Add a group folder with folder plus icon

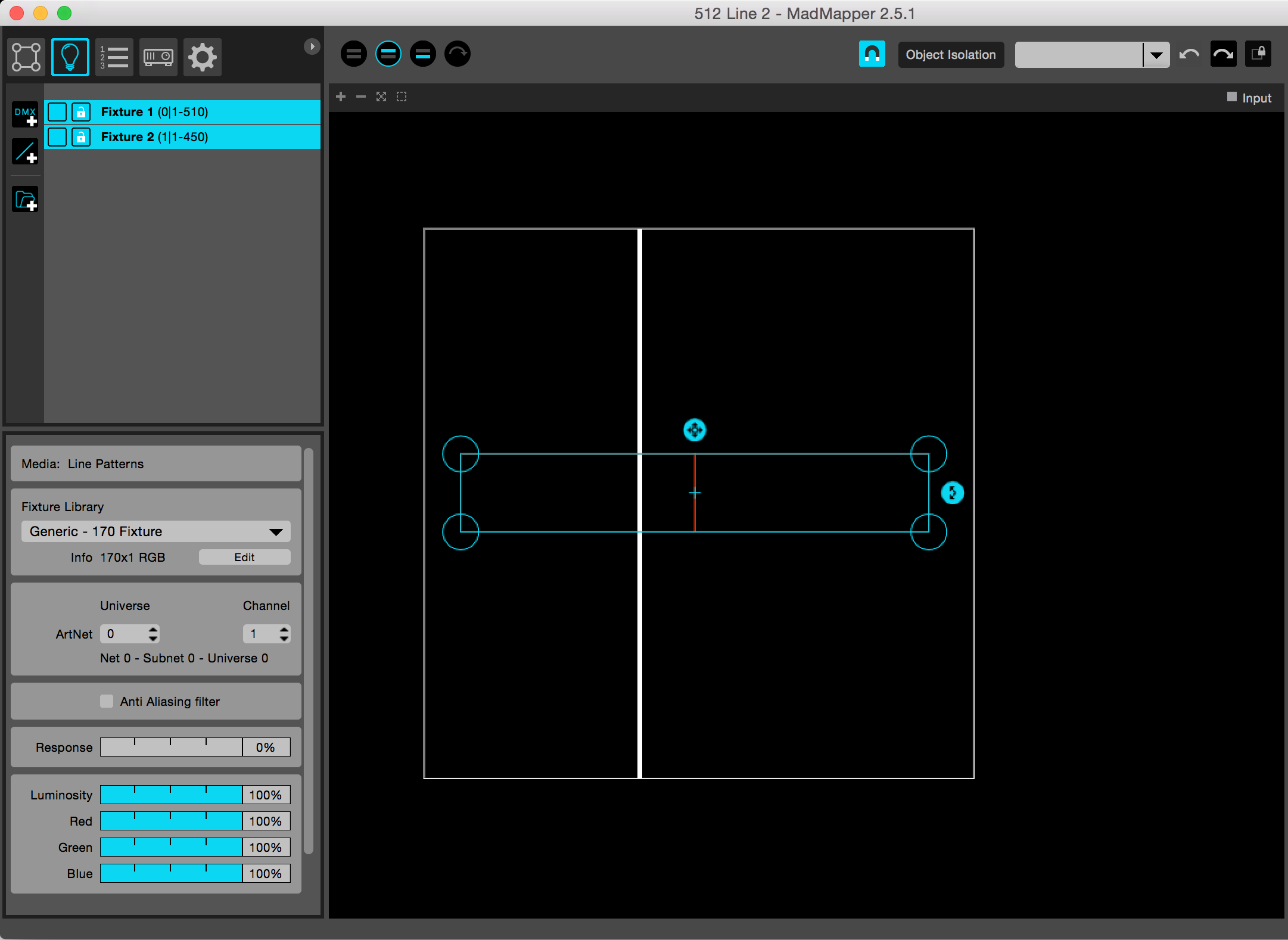(26, 200)
